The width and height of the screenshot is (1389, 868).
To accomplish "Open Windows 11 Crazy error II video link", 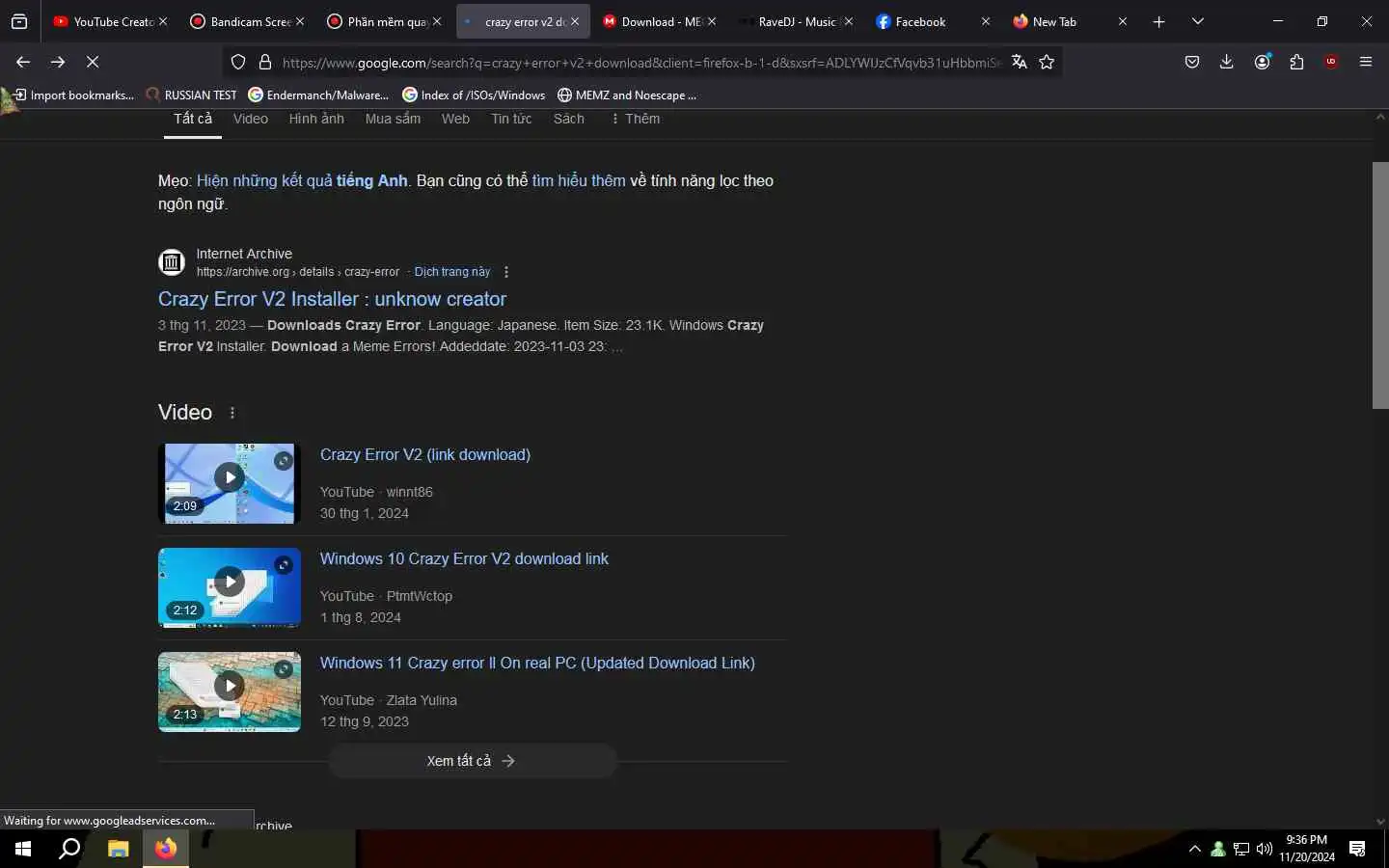I will 537,663.
